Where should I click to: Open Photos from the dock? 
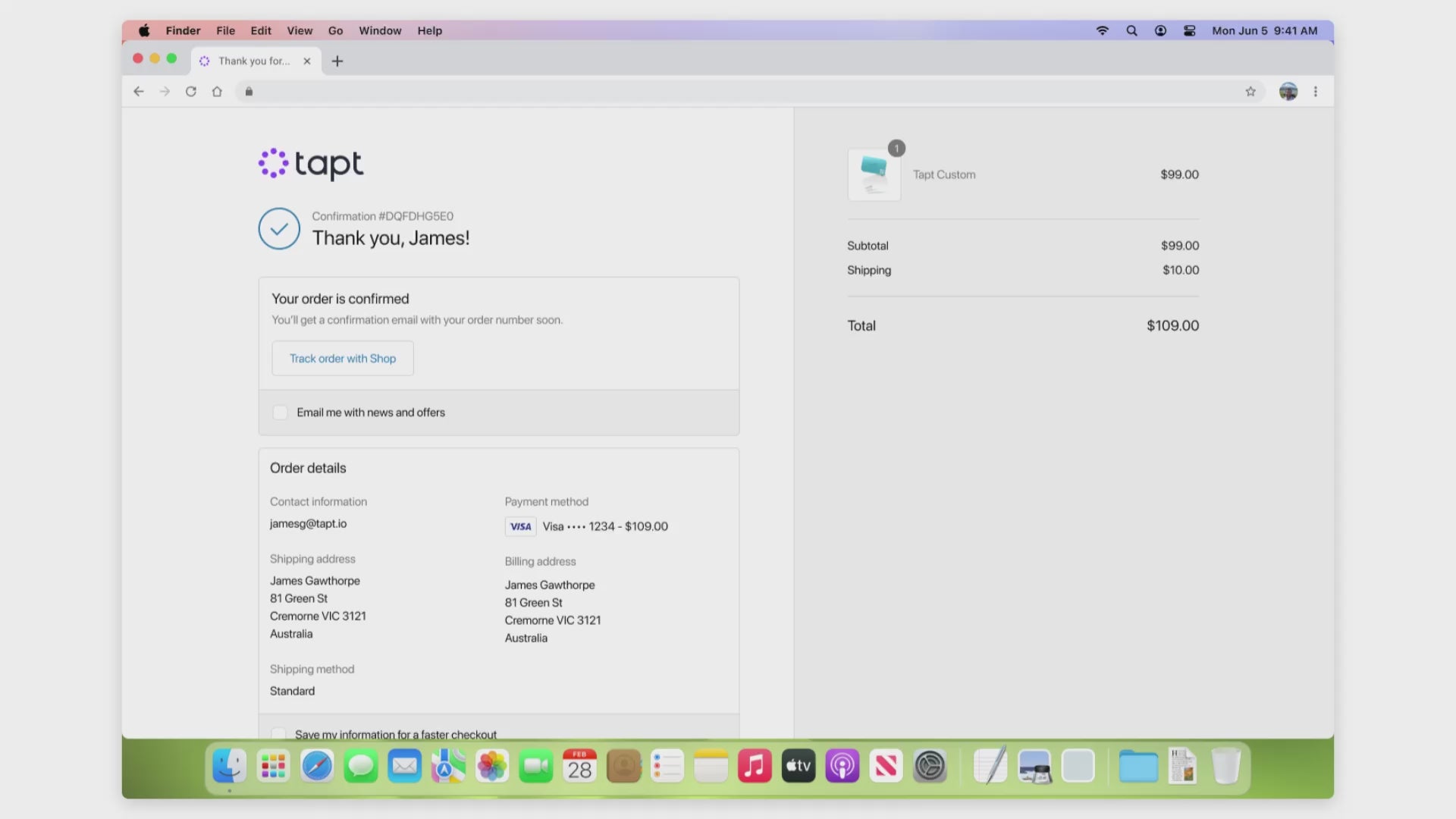(492, 766)
